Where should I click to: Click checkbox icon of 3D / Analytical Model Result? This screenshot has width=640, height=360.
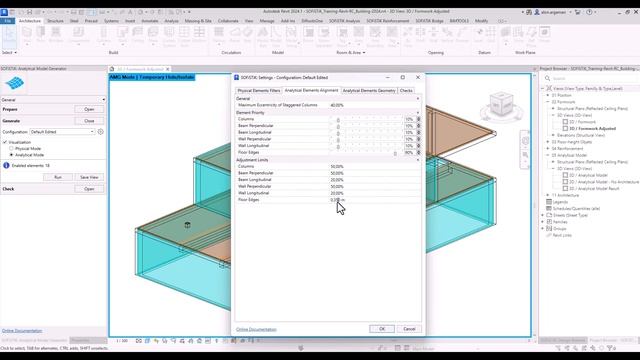pyautogui.click(x=565, y=189)
